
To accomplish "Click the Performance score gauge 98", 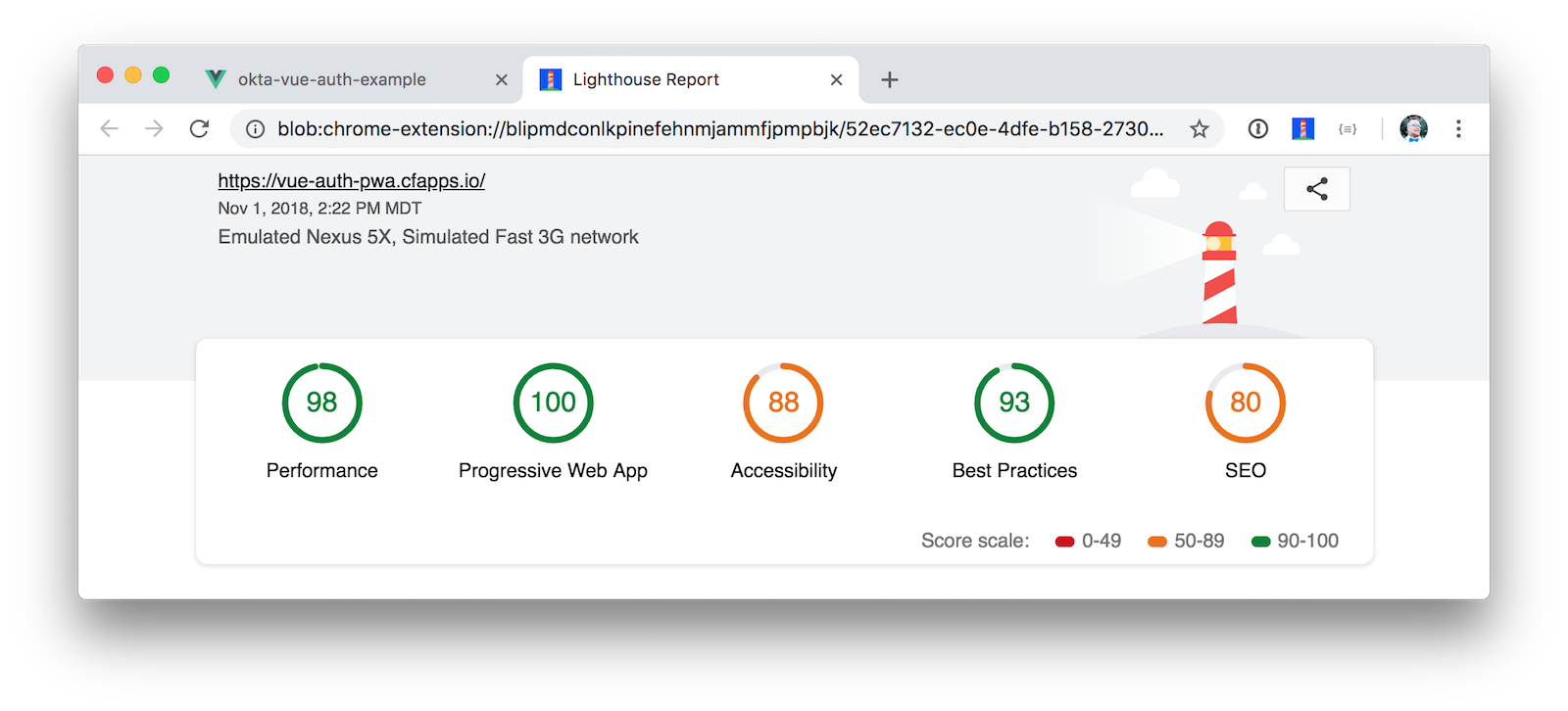I will (x=321, y=403).
